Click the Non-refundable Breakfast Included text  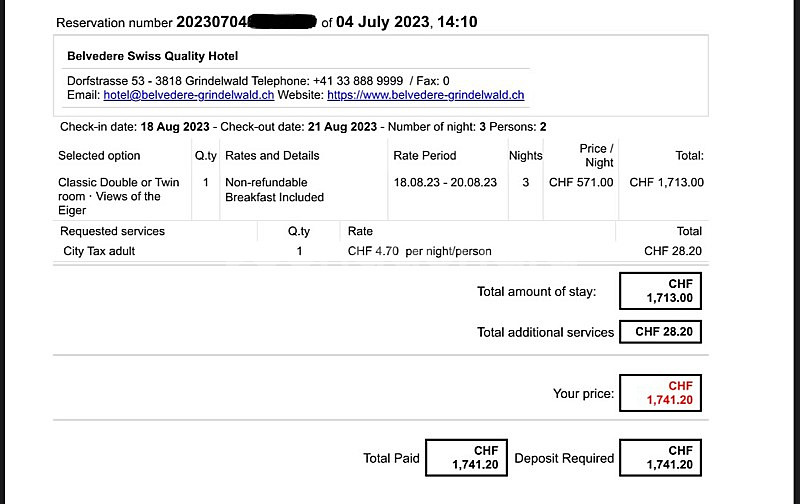point(273,190)
